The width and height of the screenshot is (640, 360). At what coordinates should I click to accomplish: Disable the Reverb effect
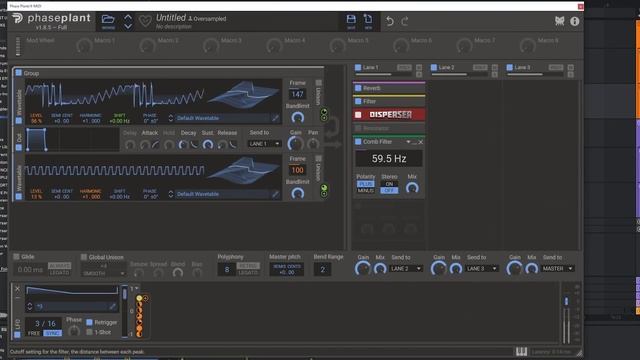[x=358, y=88]
